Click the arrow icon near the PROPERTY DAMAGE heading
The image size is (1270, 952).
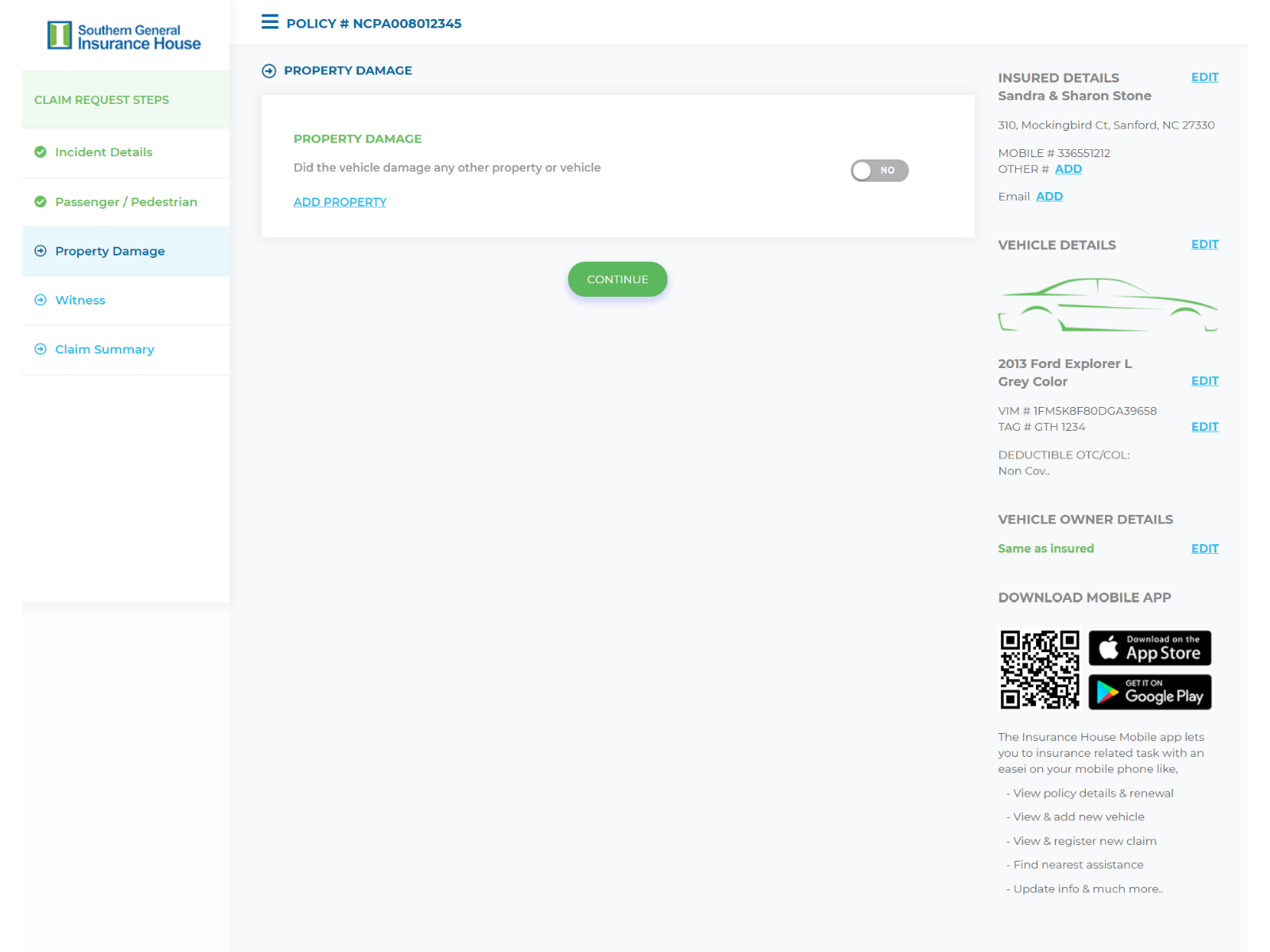(269, 71)
